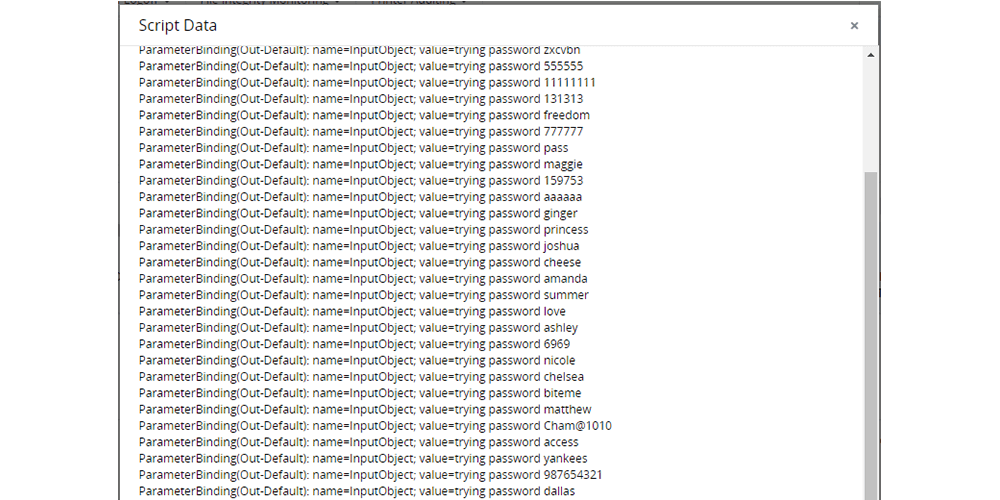
Task: Select the line with password 11111111
Action: tap(367, 82)
